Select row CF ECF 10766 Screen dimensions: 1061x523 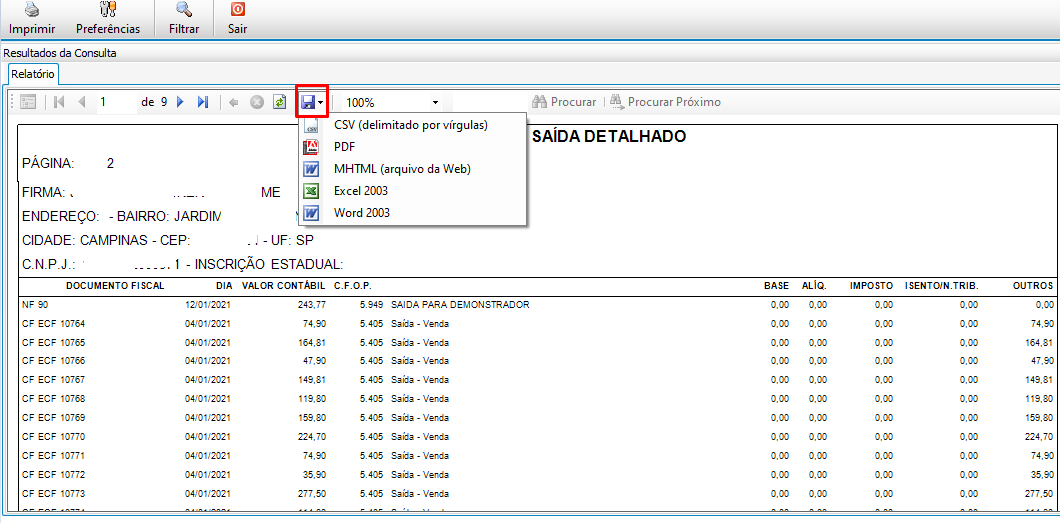[x=538, y=360]
